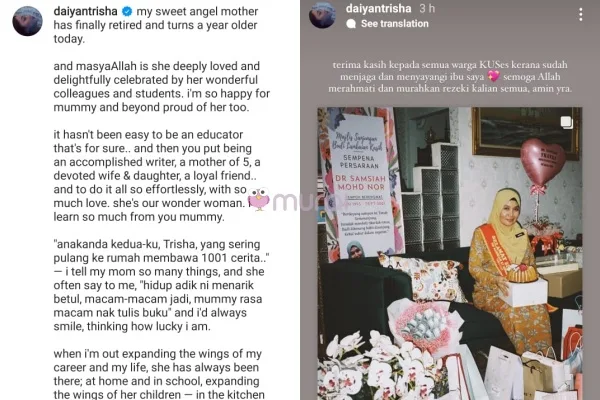The width and height of the screenshot is (600, 400).
Task: Click the caption's opening line about mother
Action: click(x=156, y=25)
